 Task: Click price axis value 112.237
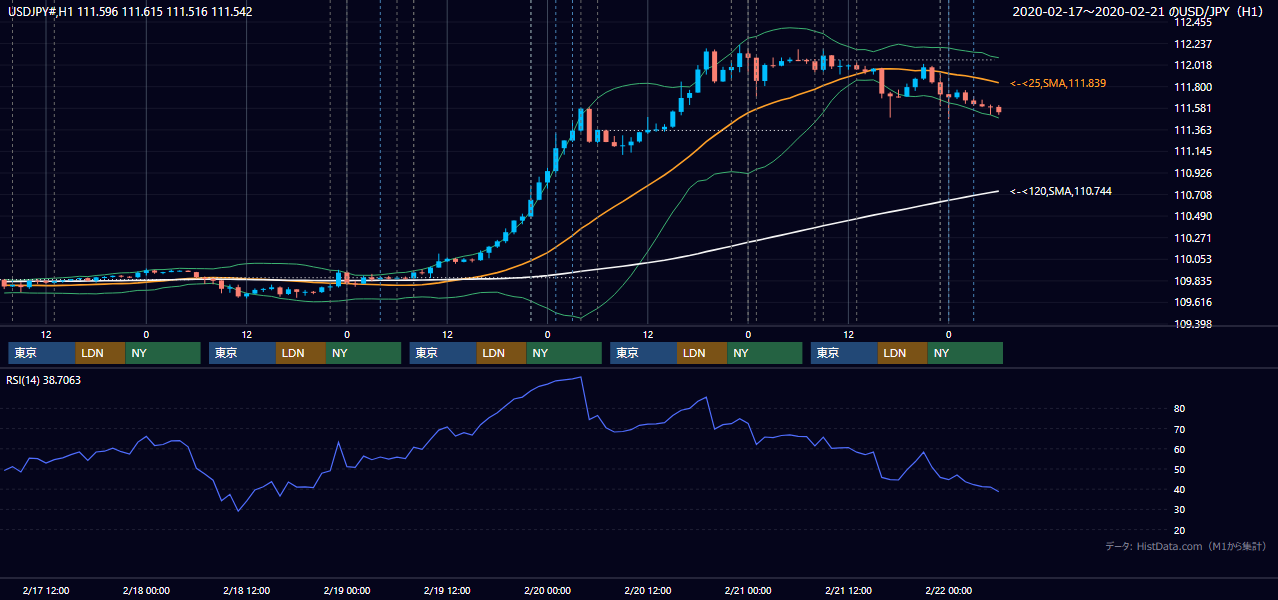pyautogui.click(x=1191, y=44)
